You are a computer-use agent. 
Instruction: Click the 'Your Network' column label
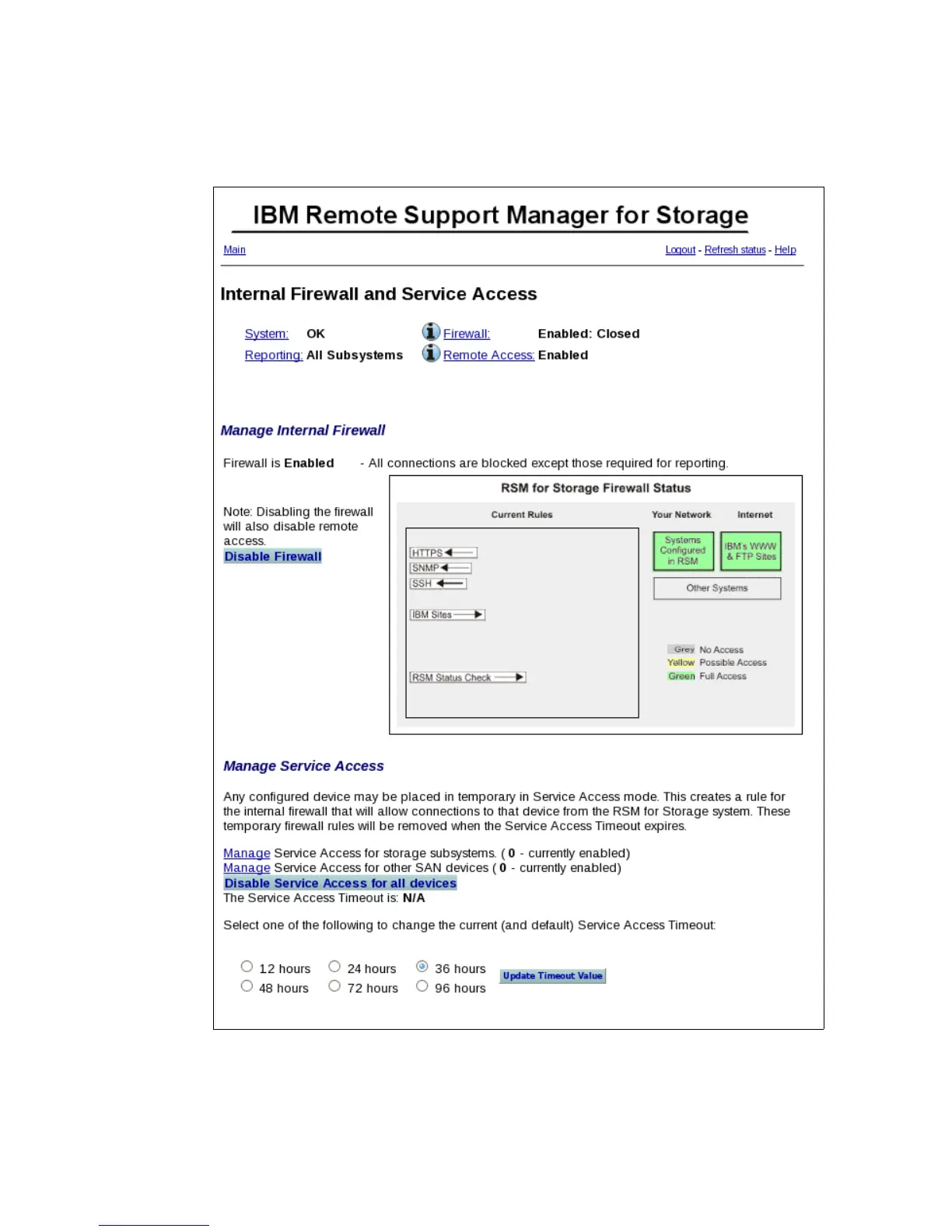point(681,515)
